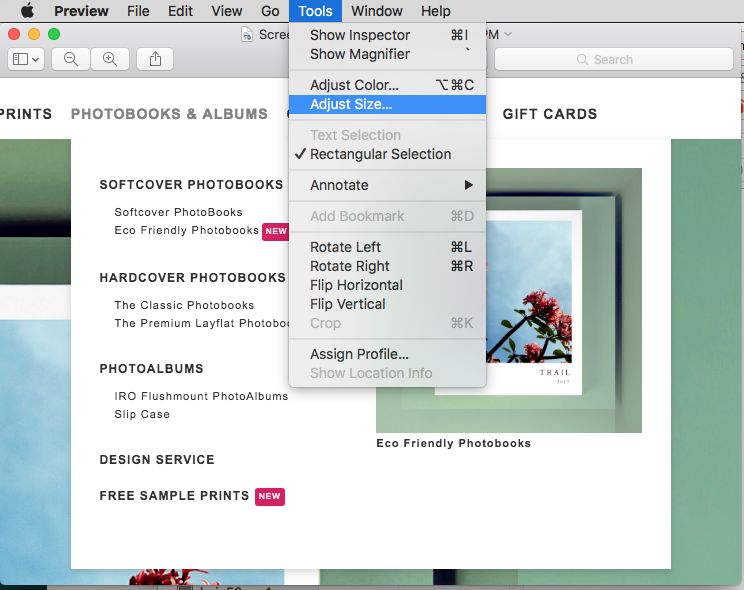Screen dimensions: 744x590
Task: Open the Preview application menu
Action: [81, 11]
